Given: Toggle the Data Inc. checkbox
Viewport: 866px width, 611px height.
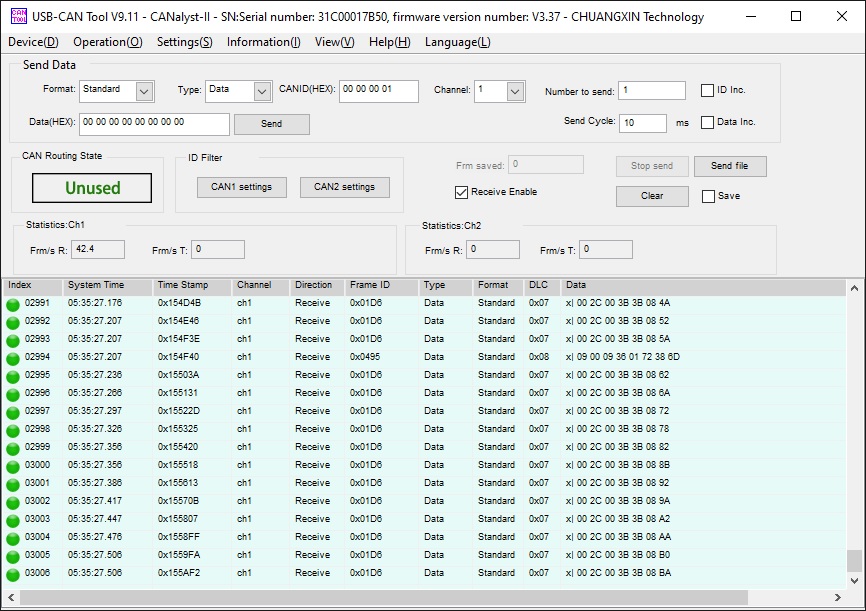Looking at the screenshot, I should (x=707, y=122).
